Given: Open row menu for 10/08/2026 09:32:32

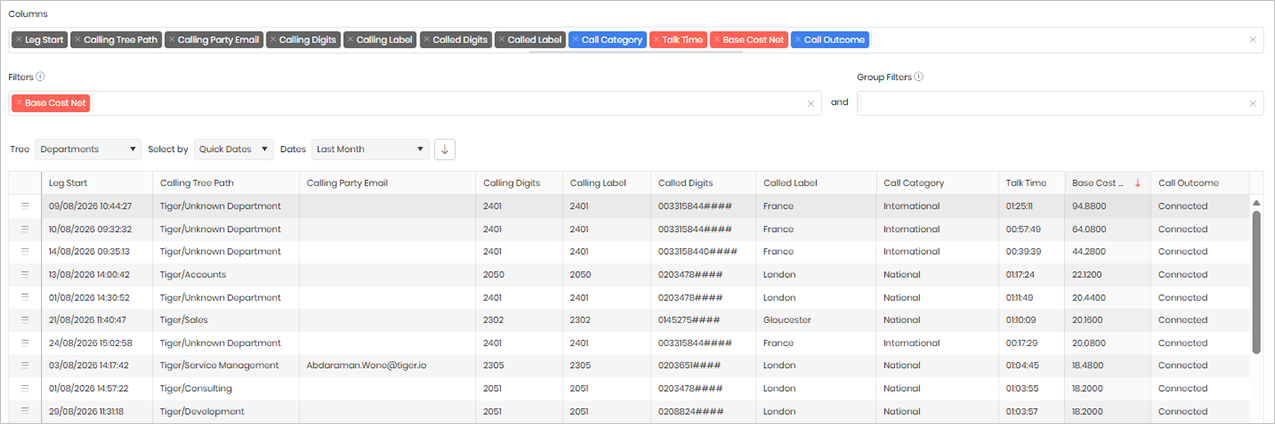Looking at the screenshot, I should tap(25, 229).
